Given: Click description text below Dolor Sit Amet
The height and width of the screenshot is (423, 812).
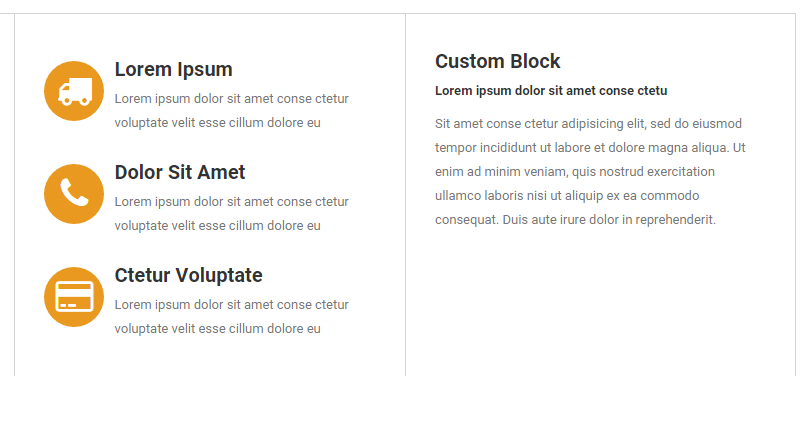Looking at the screenshot, I should click(231, 213).
